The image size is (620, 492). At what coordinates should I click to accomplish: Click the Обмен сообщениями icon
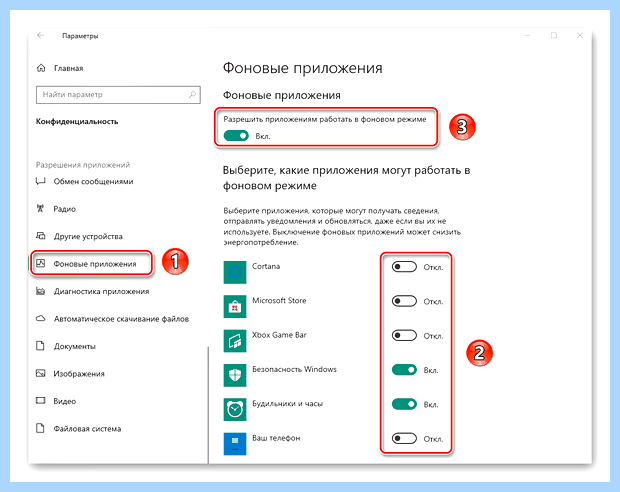point(40,181)
